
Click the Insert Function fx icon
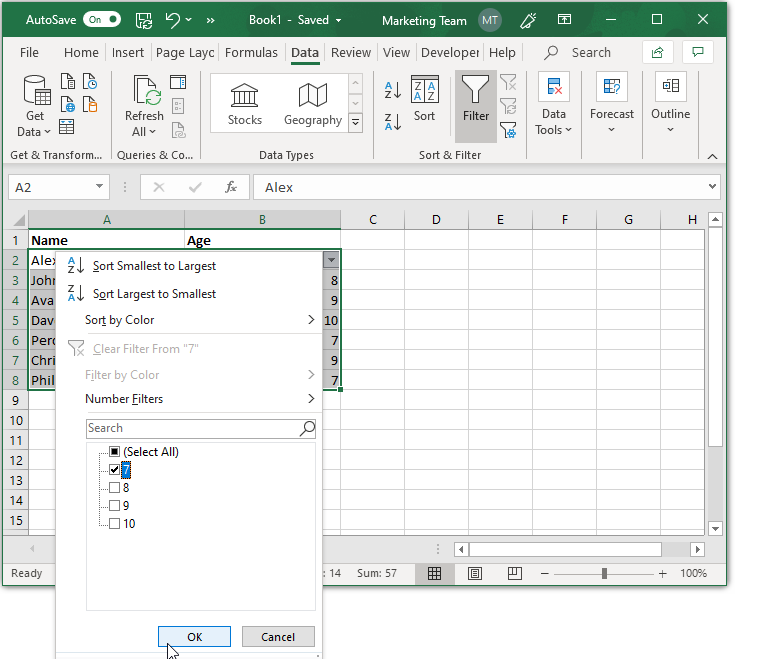point(231,187)
